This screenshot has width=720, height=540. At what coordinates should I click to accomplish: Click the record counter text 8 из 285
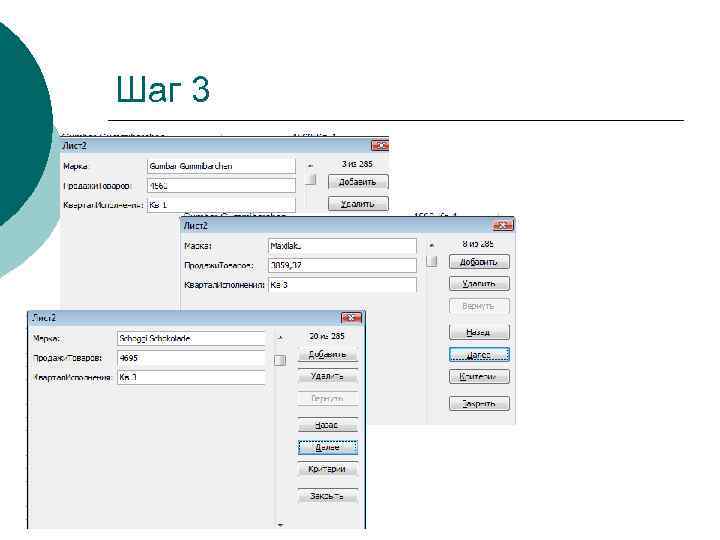pos(478,244)
